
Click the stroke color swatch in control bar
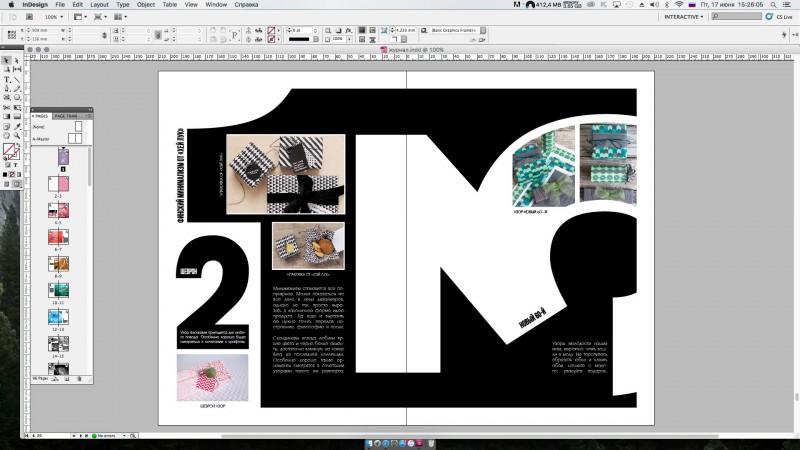click(x=271, y=40)
